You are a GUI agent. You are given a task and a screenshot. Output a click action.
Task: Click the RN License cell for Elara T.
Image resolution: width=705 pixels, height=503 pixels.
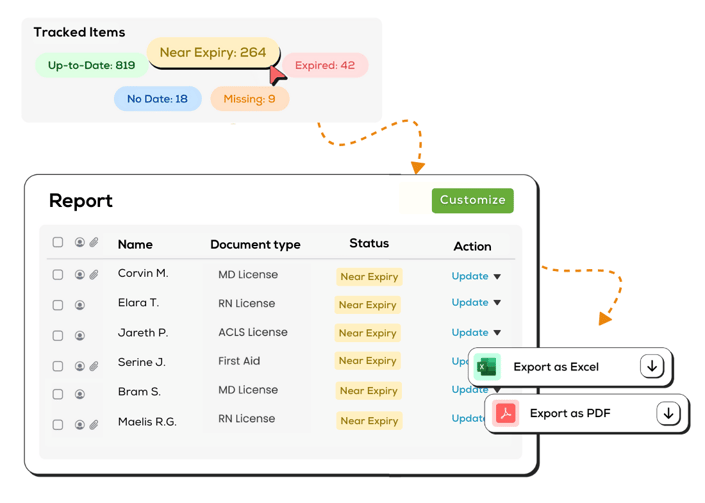(246, 303)
